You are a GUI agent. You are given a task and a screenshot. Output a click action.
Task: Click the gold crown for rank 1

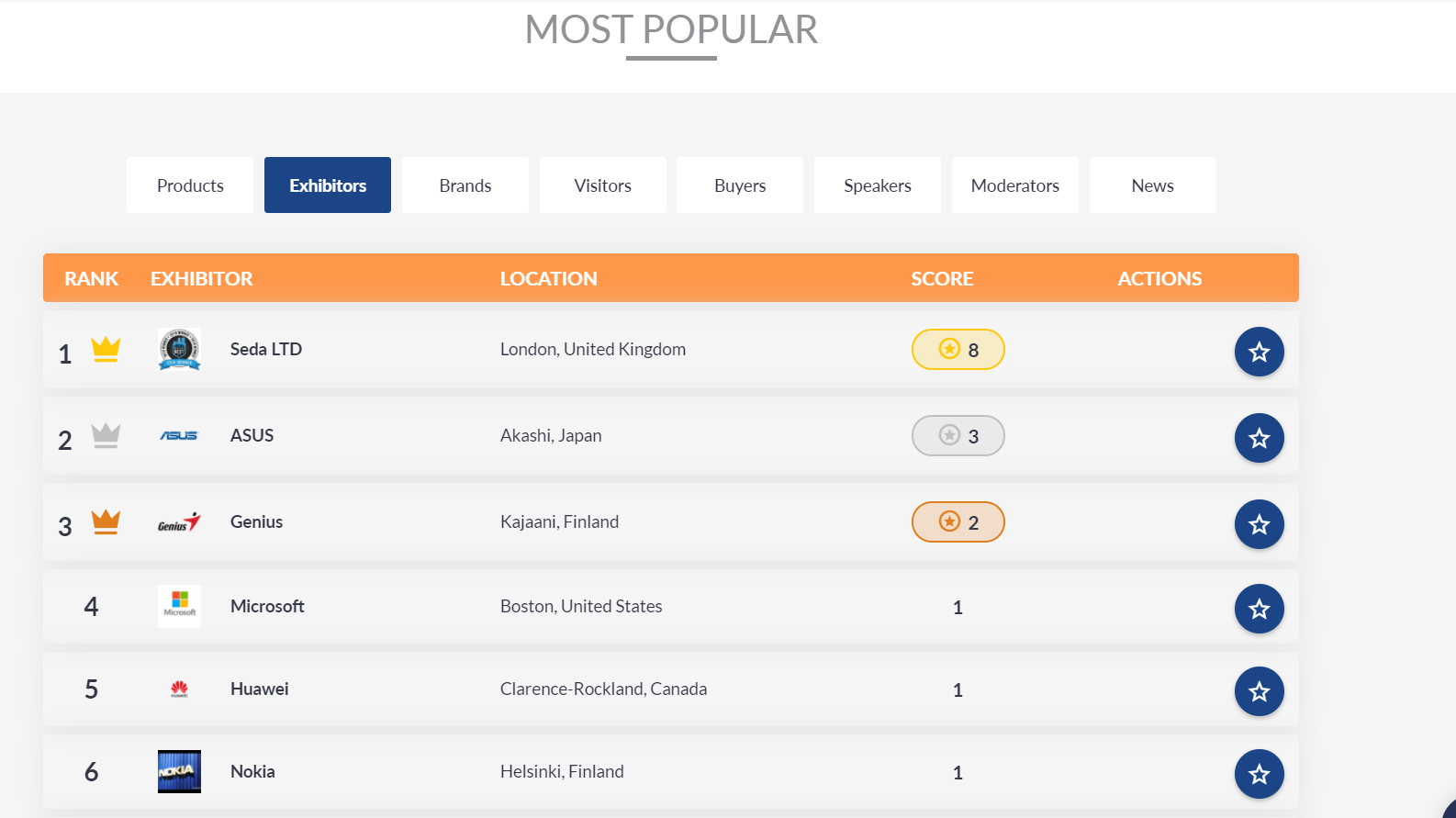(106, 349)
